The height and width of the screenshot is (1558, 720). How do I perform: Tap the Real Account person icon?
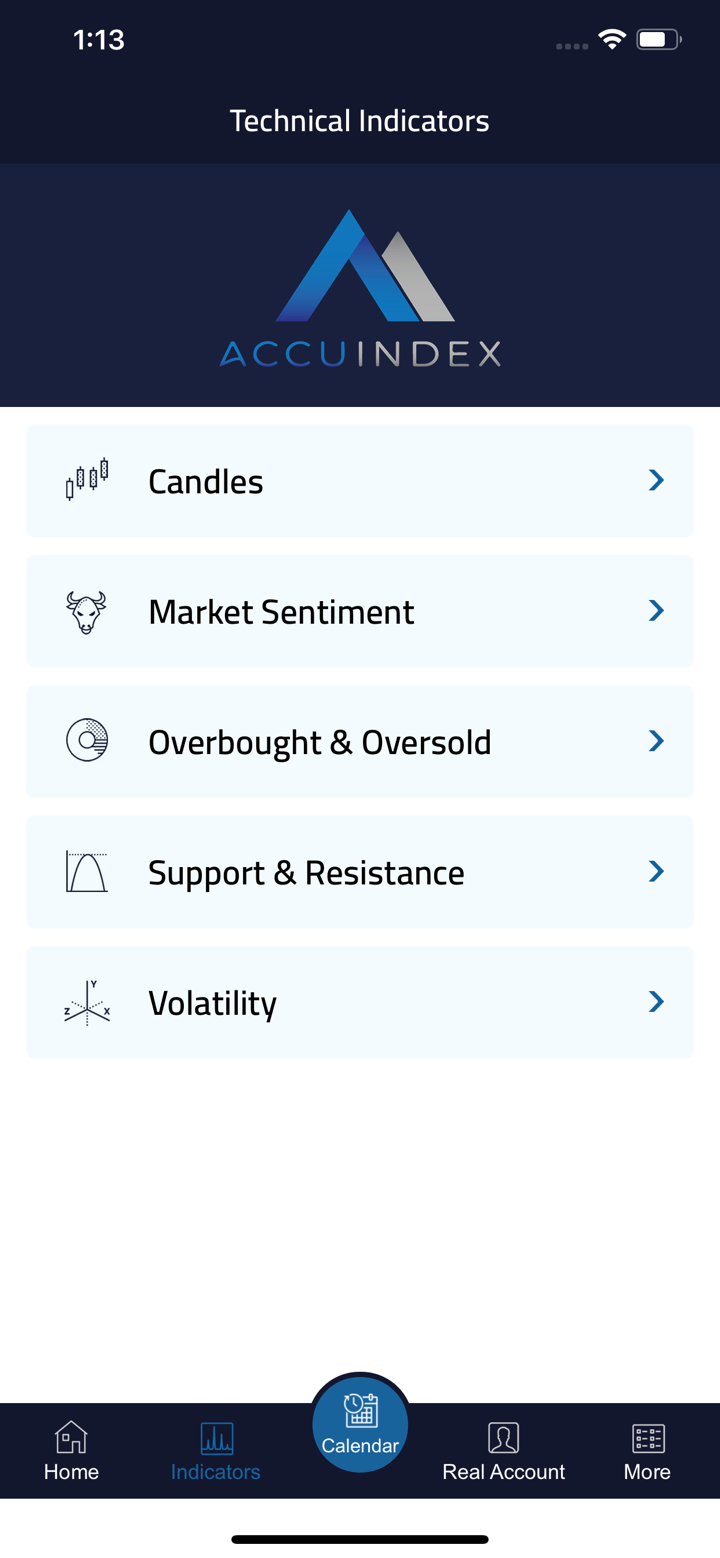pos(503,1438)
